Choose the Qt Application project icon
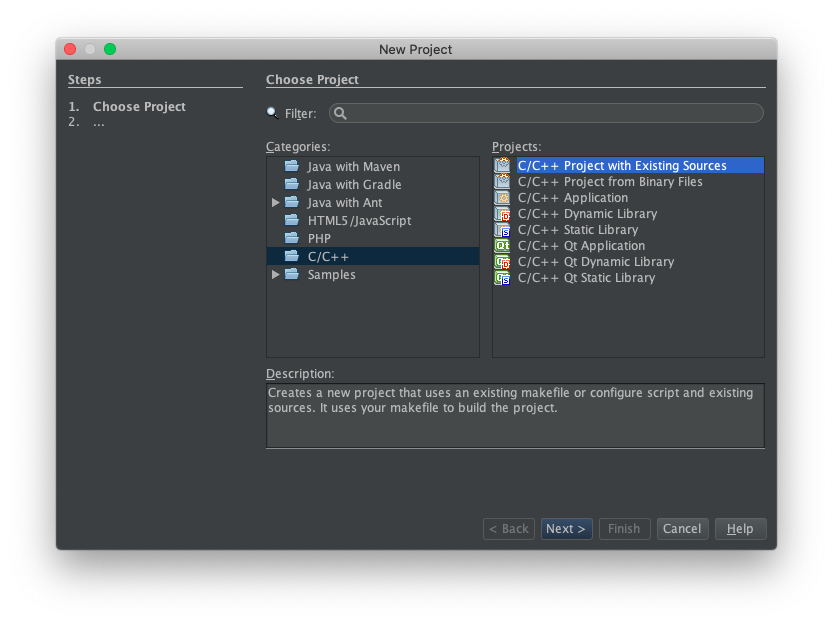This screenshot has width=833, height=624. tap(502, 246)
